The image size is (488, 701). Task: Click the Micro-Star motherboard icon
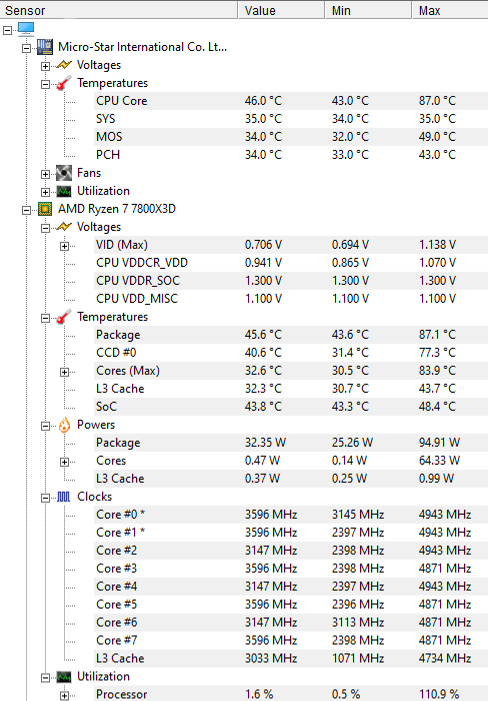click(45, 47)
